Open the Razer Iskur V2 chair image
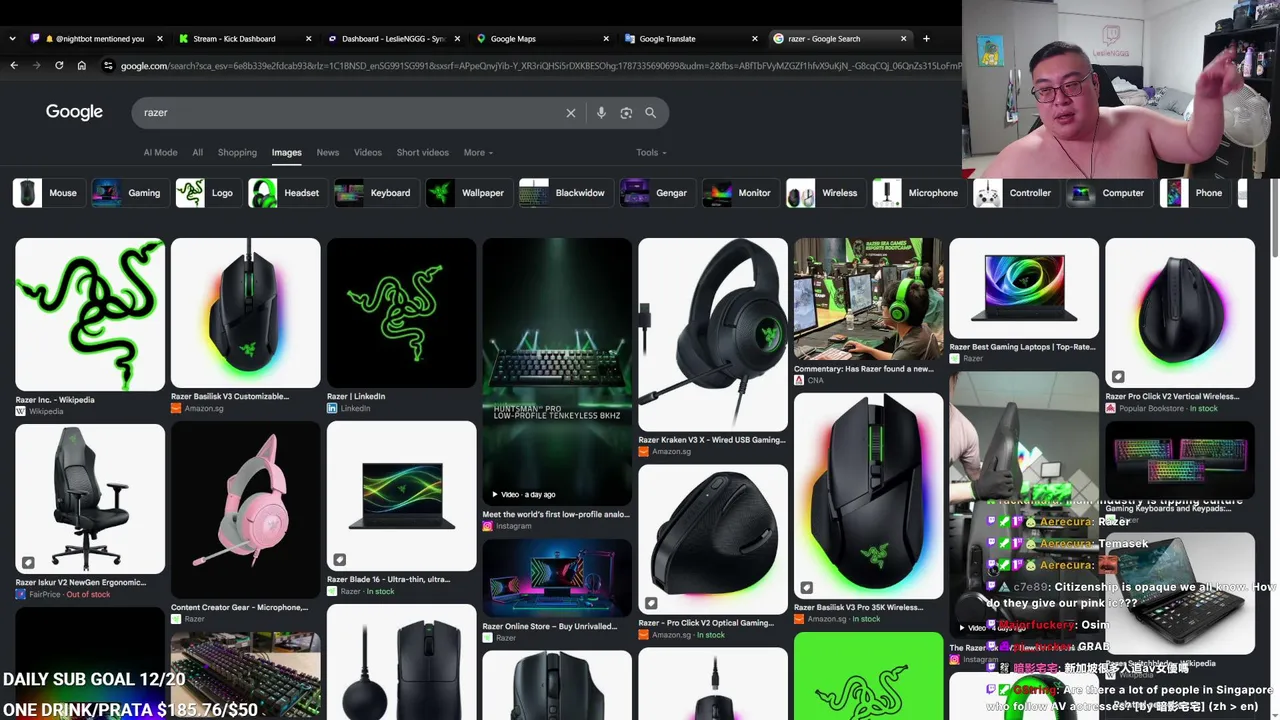Image resolution: width=1280 pixels, height=720 pixels. (x=90, y=498)
